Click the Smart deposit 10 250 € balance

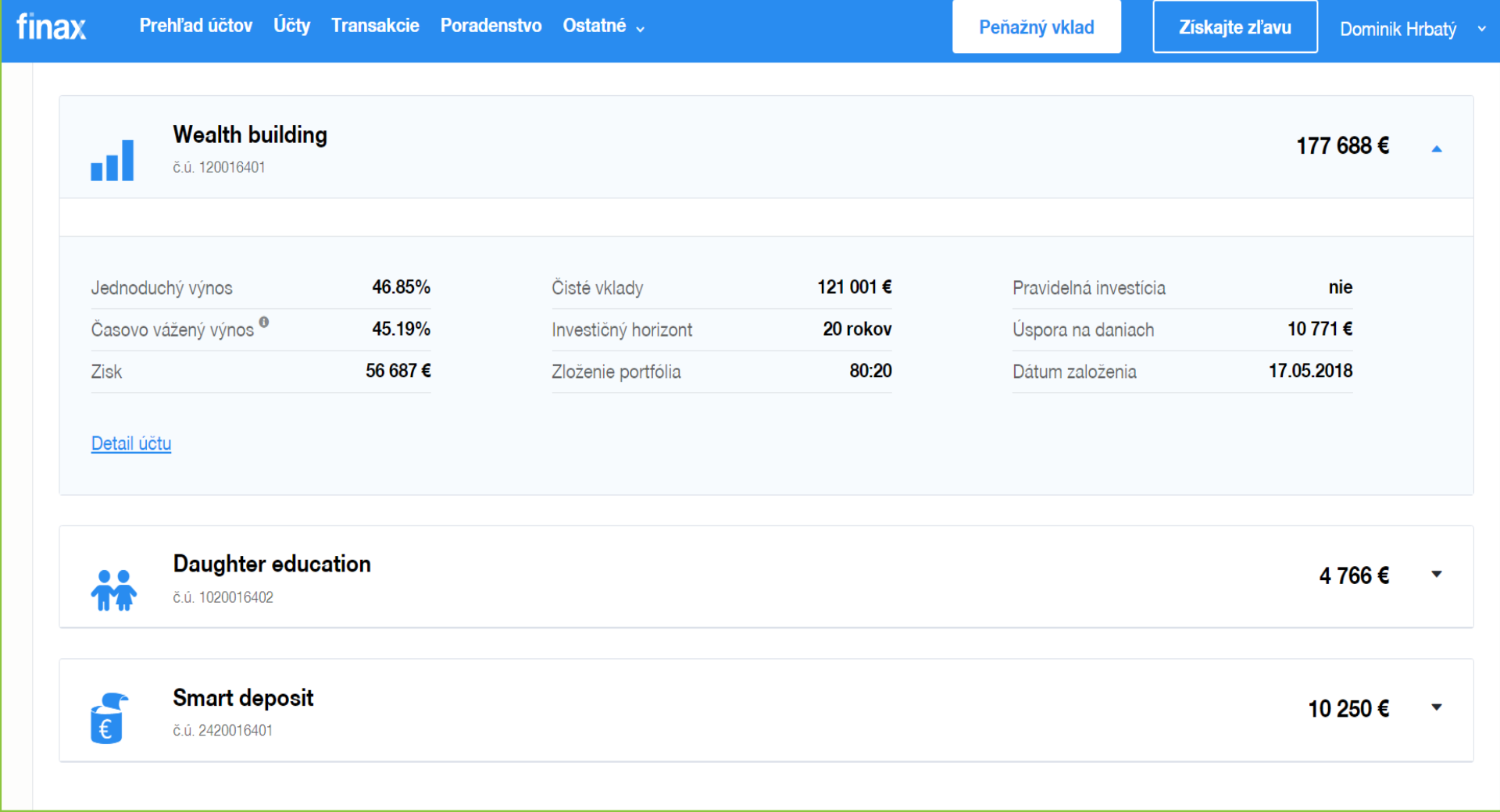[x=1348, y=709]
